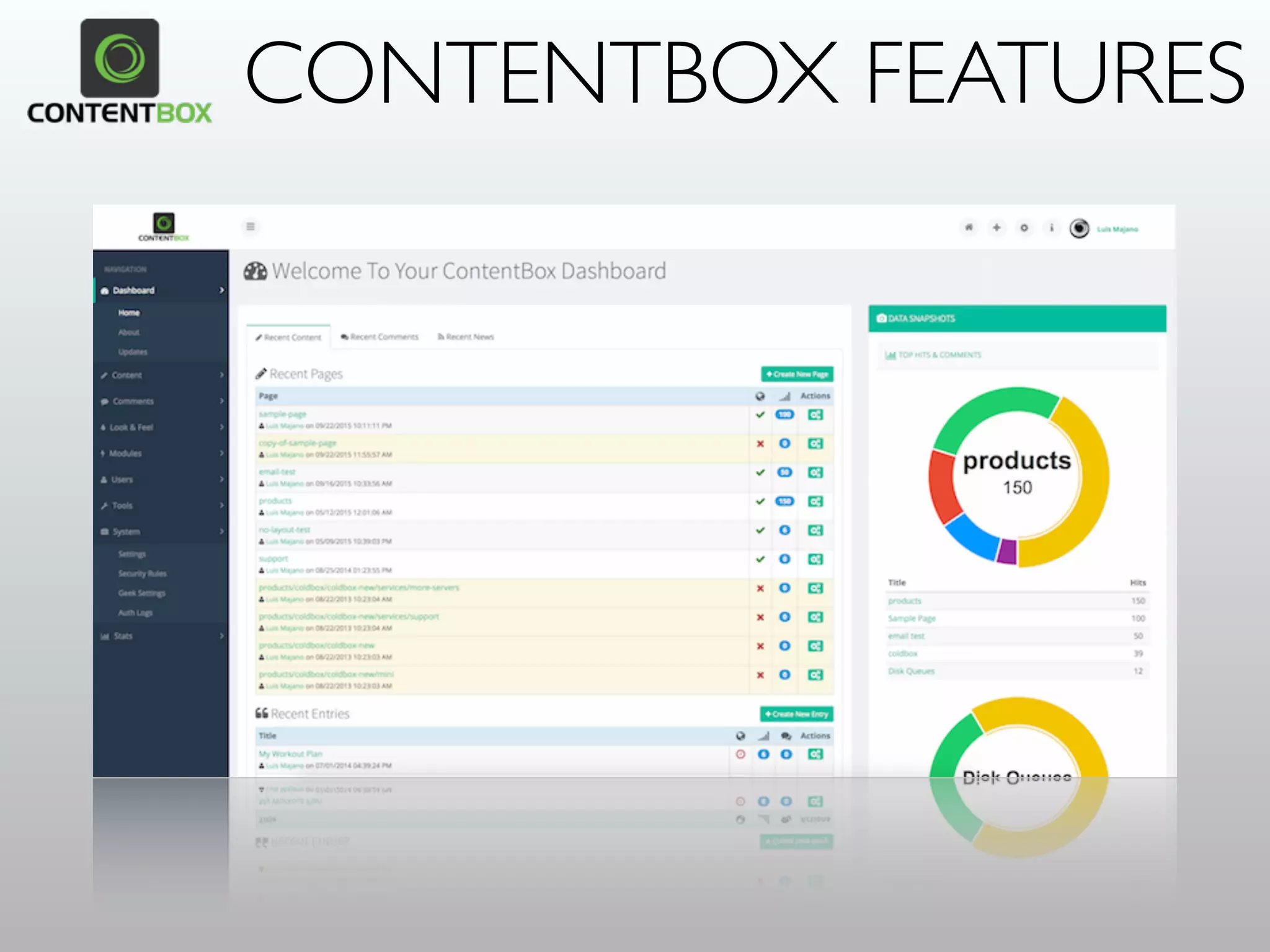Click the plus quick-create icon
The height and width of the screenshot is (952, 1270).
coord(997,227)
